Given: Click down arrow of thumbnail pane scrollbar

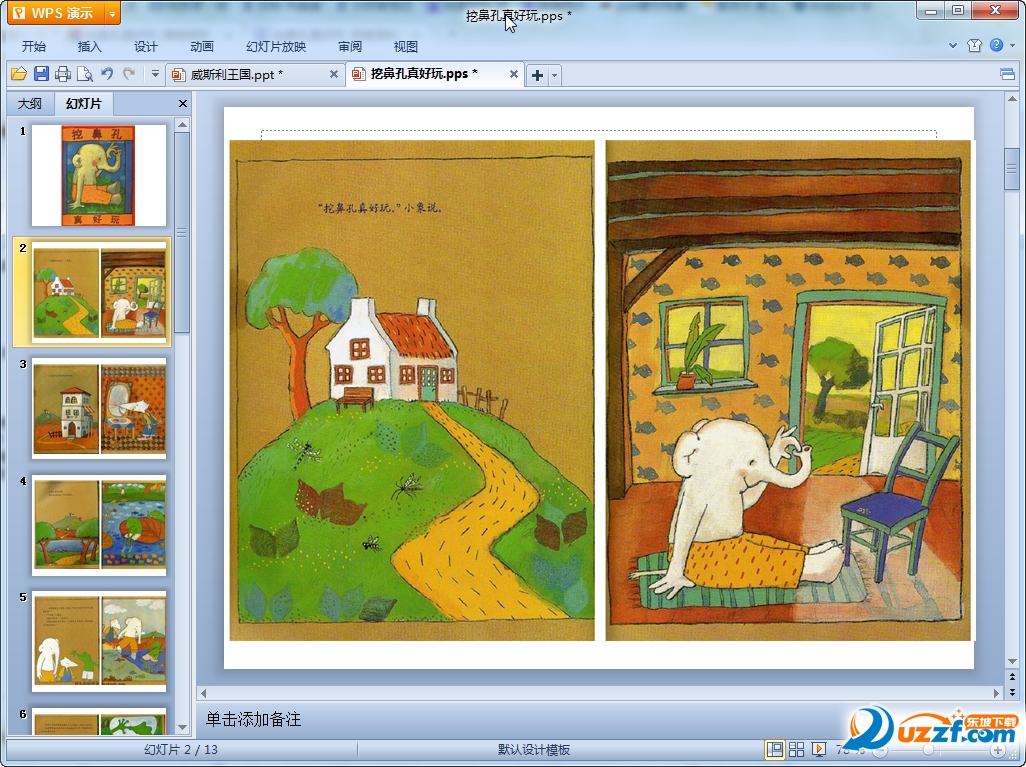Looking at the screenshot, I should [x=183, y=727].
